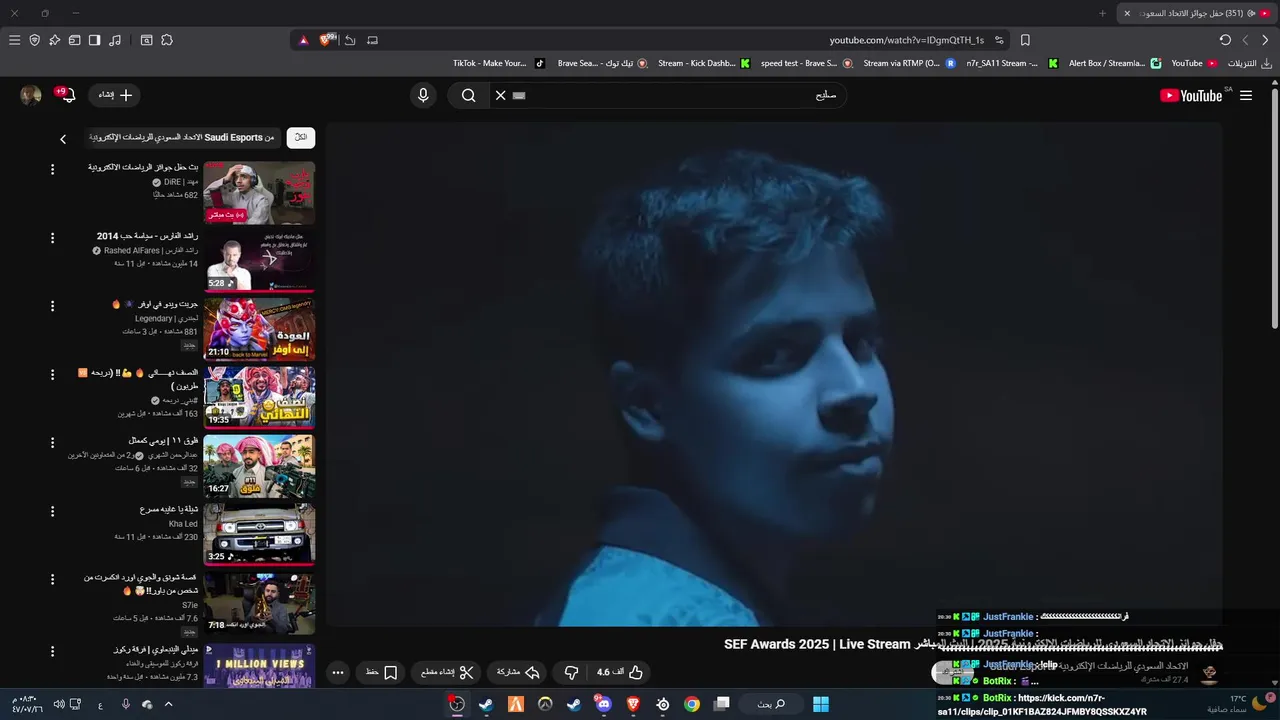Open the Stream via RTMP bookmark
Screen dimensions: 1280x720
pos(909,63)
